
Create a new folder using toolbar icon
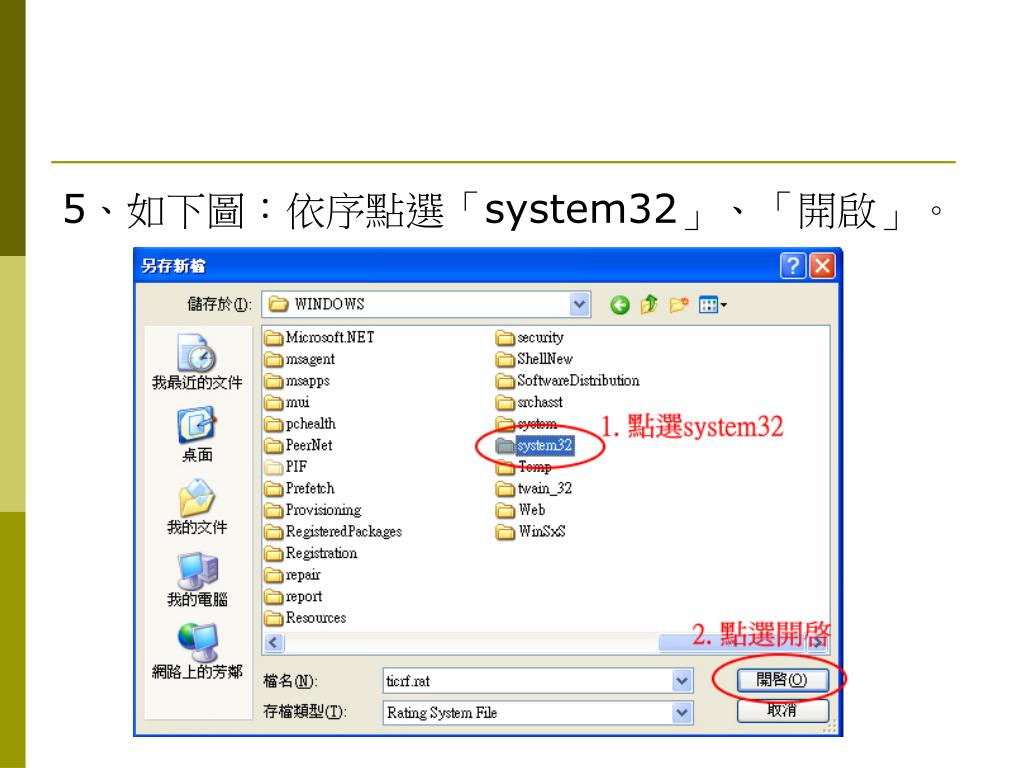tap(679, 304)
